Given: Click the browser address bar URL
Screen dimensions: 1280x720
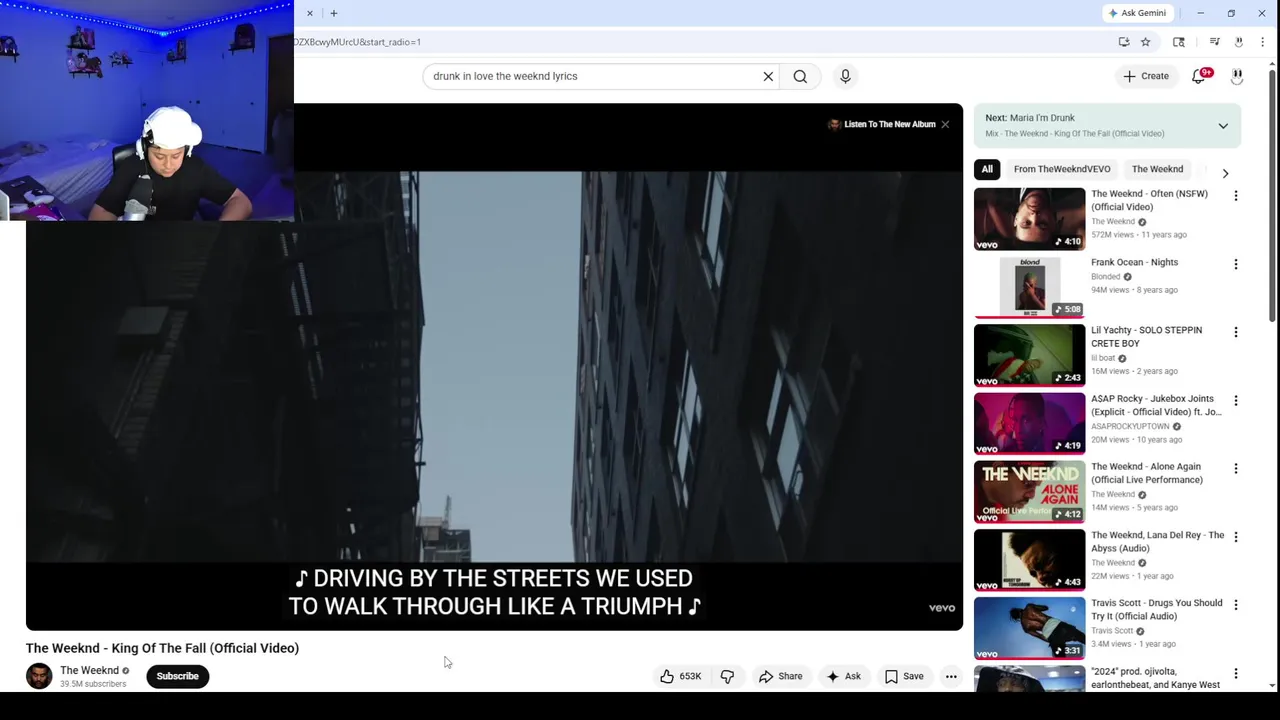Looking at the screenshot, I should point(357,42).
